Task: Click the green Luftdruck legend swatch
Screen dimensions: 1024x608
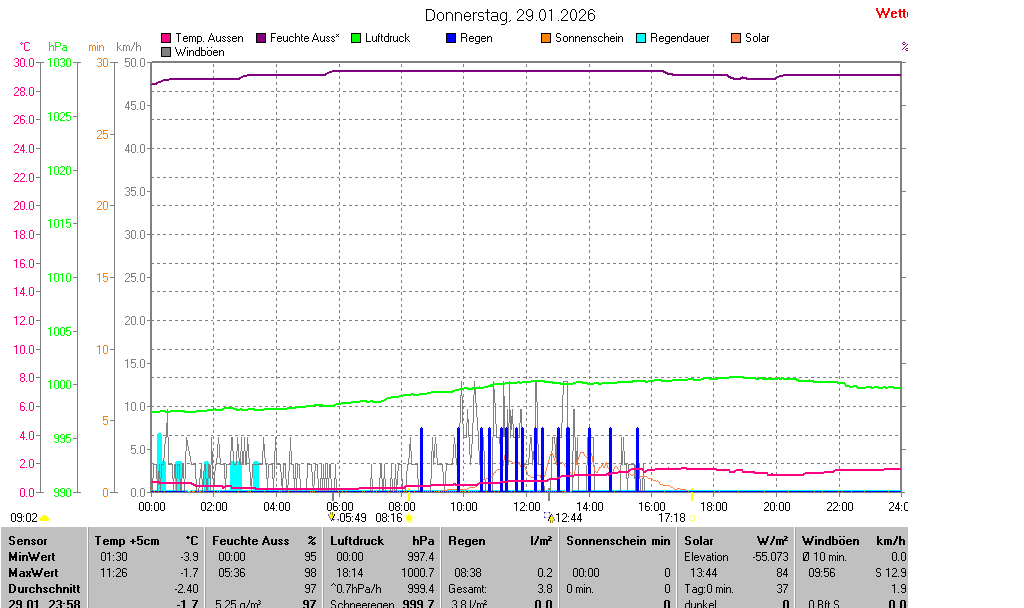Action: pos(356,38)
